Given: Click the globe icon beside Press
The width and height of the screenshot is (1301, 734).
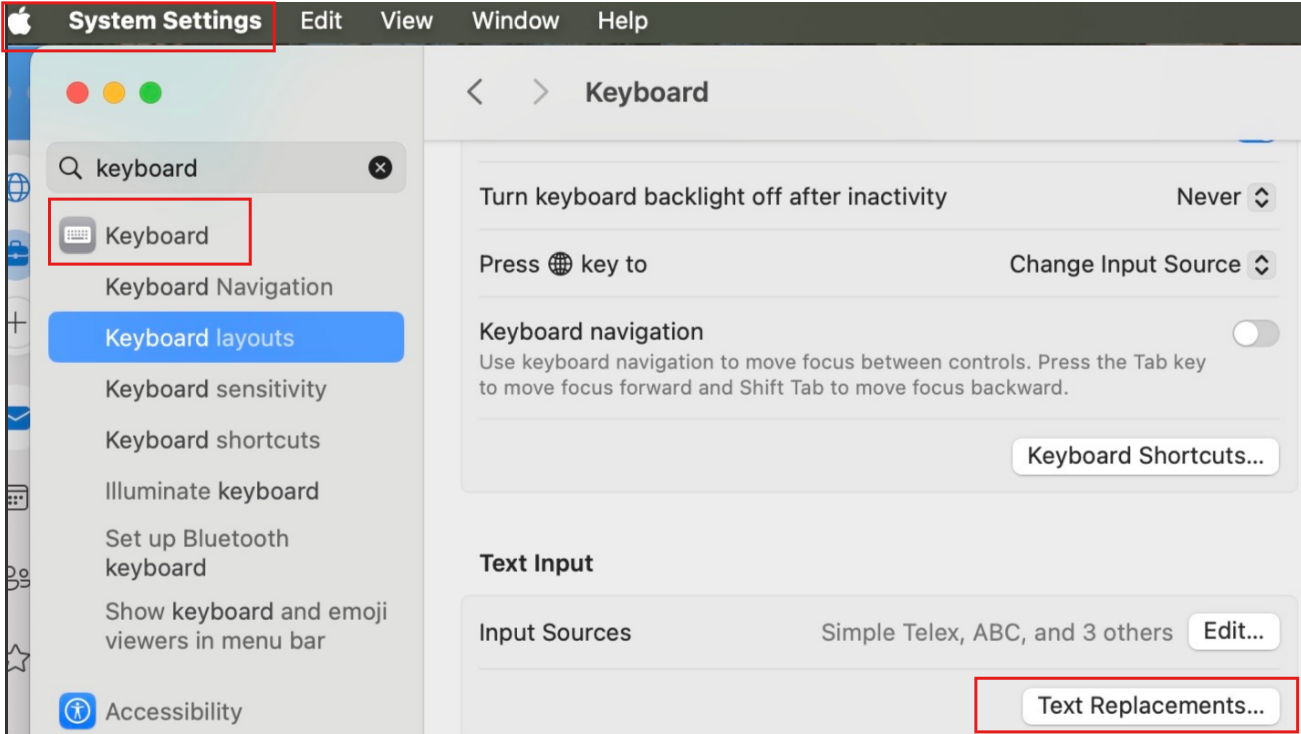Looking at the screenshot, I should pyautogui.click(x=561, y=265).
